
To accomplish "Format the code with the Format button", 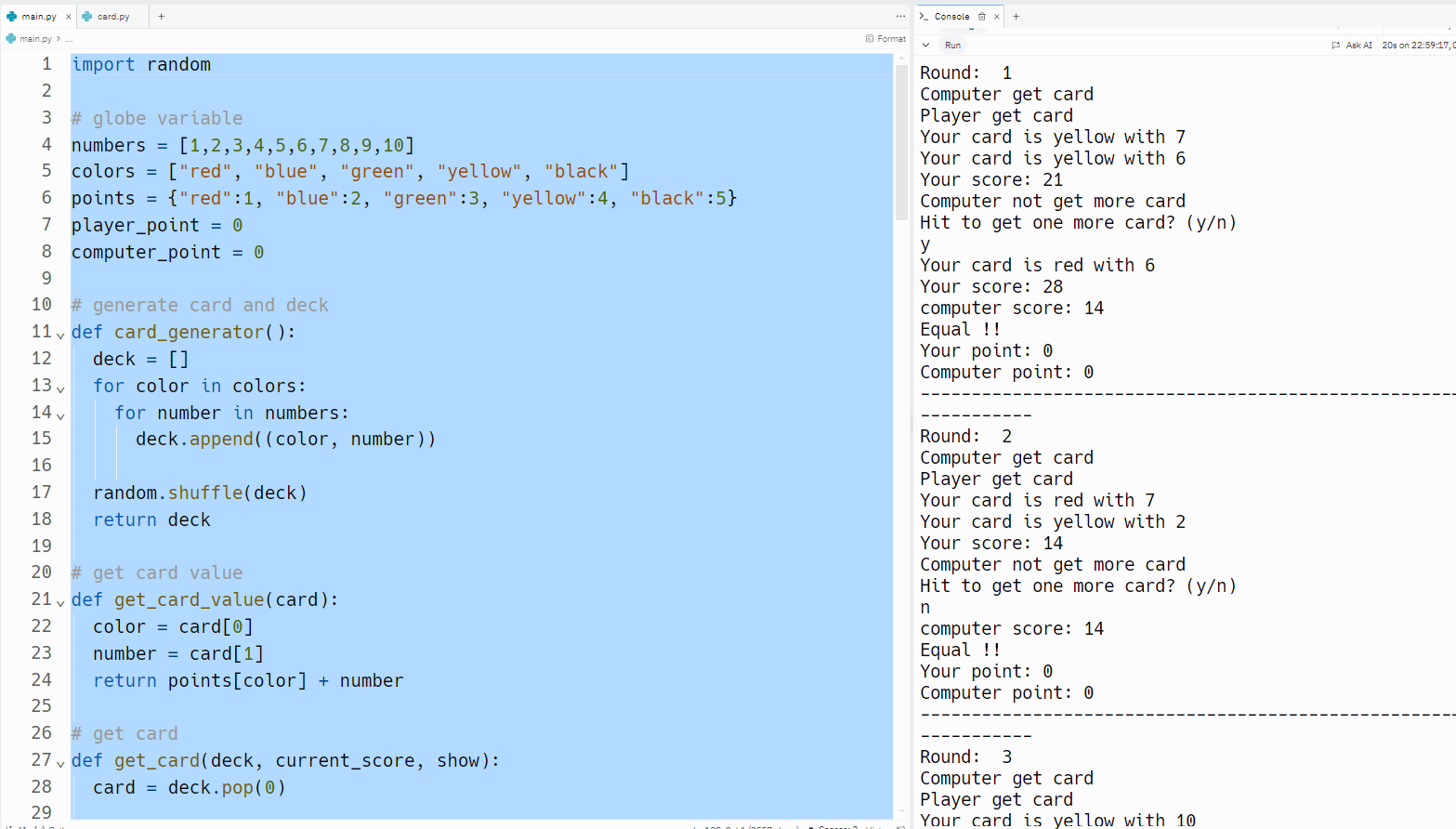I will 885,39.
